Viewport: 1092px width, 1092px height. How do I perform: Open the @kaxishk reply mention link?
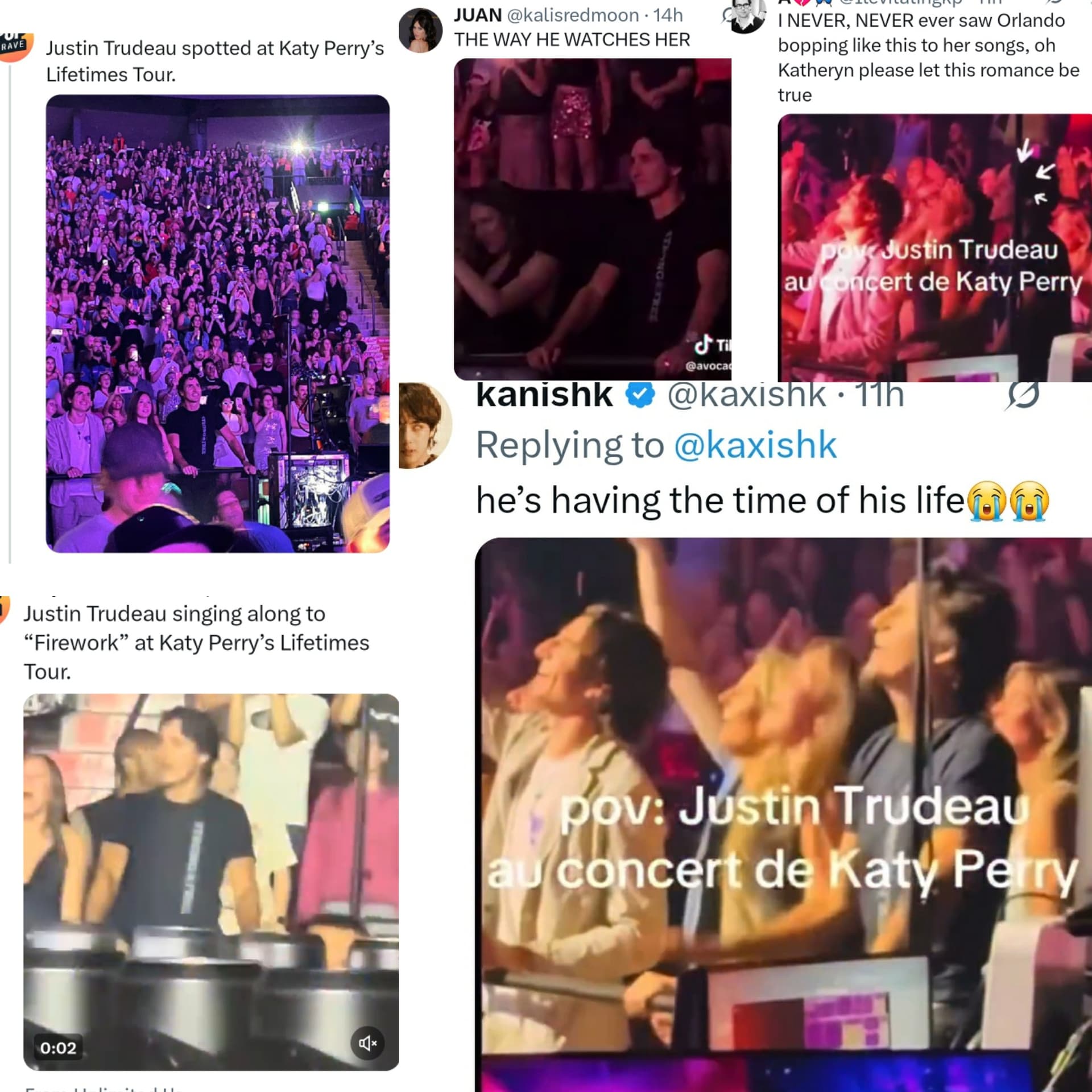[x=755, y=445]
